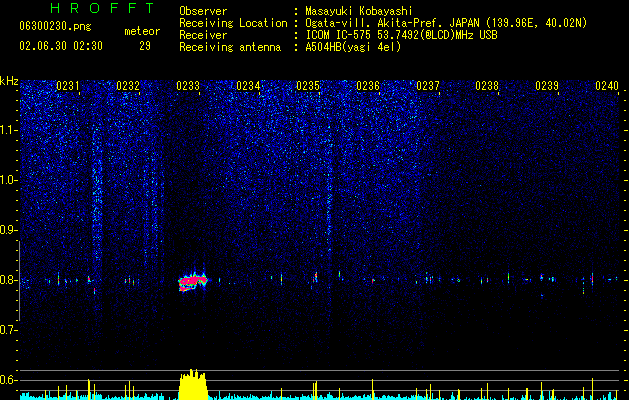Click the HROFFT title text

pyautogui.click(x=103, y=8)
